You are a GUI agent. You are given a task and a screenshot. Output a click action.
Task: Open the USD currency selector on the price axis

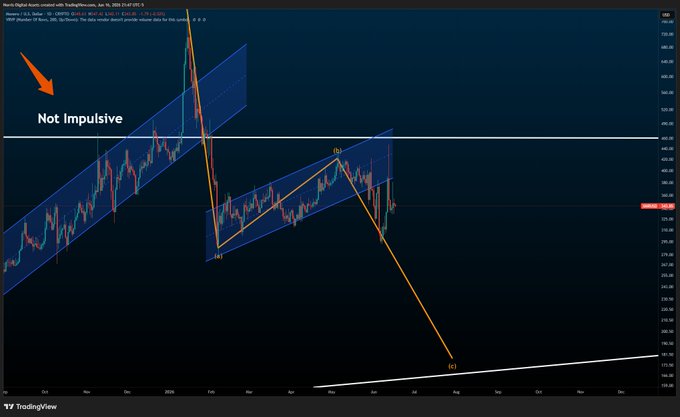[666, 15]
